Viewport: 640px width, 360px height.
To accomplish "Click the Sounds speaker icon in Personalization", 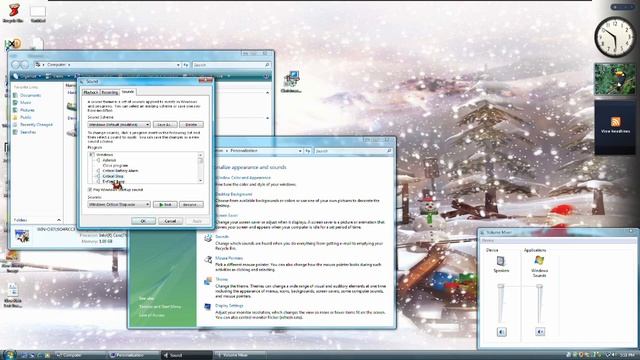I will coord(208,238).
